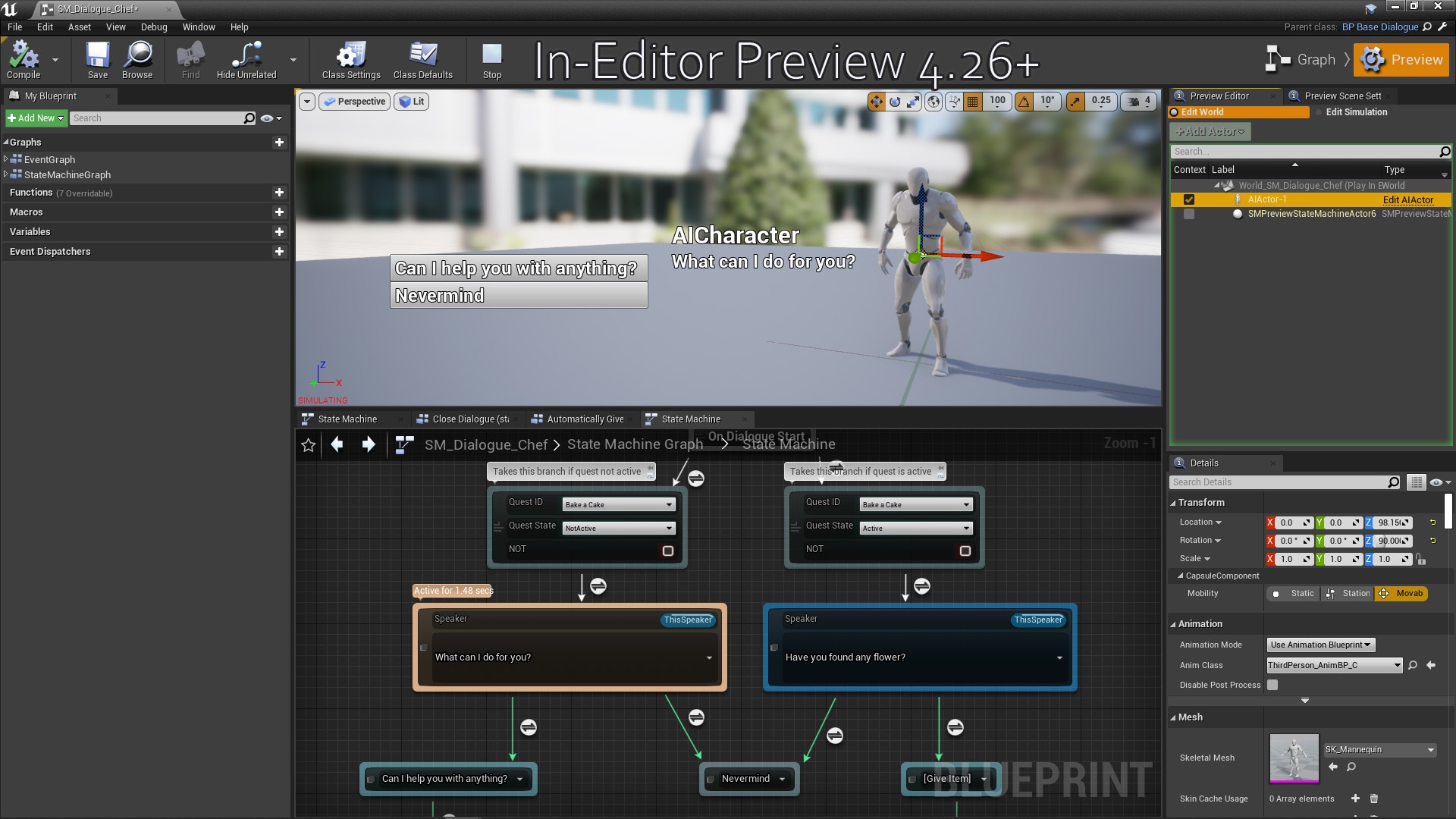This screenshot has width=1456, height=819.
Task: Open the Quest State dropdown showing NotActive
Action: pos(617,528)
